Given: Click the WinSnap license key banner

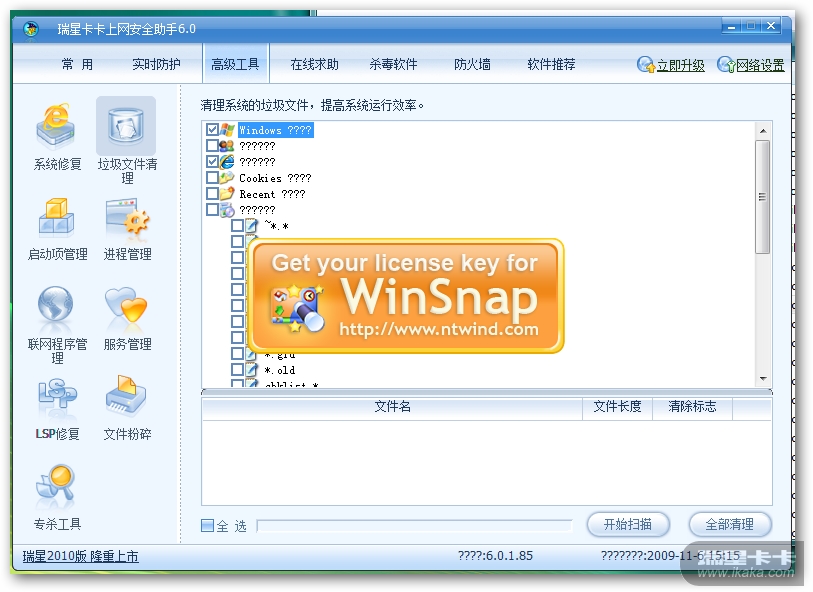Looking at the screenshot, I should 406,296.
